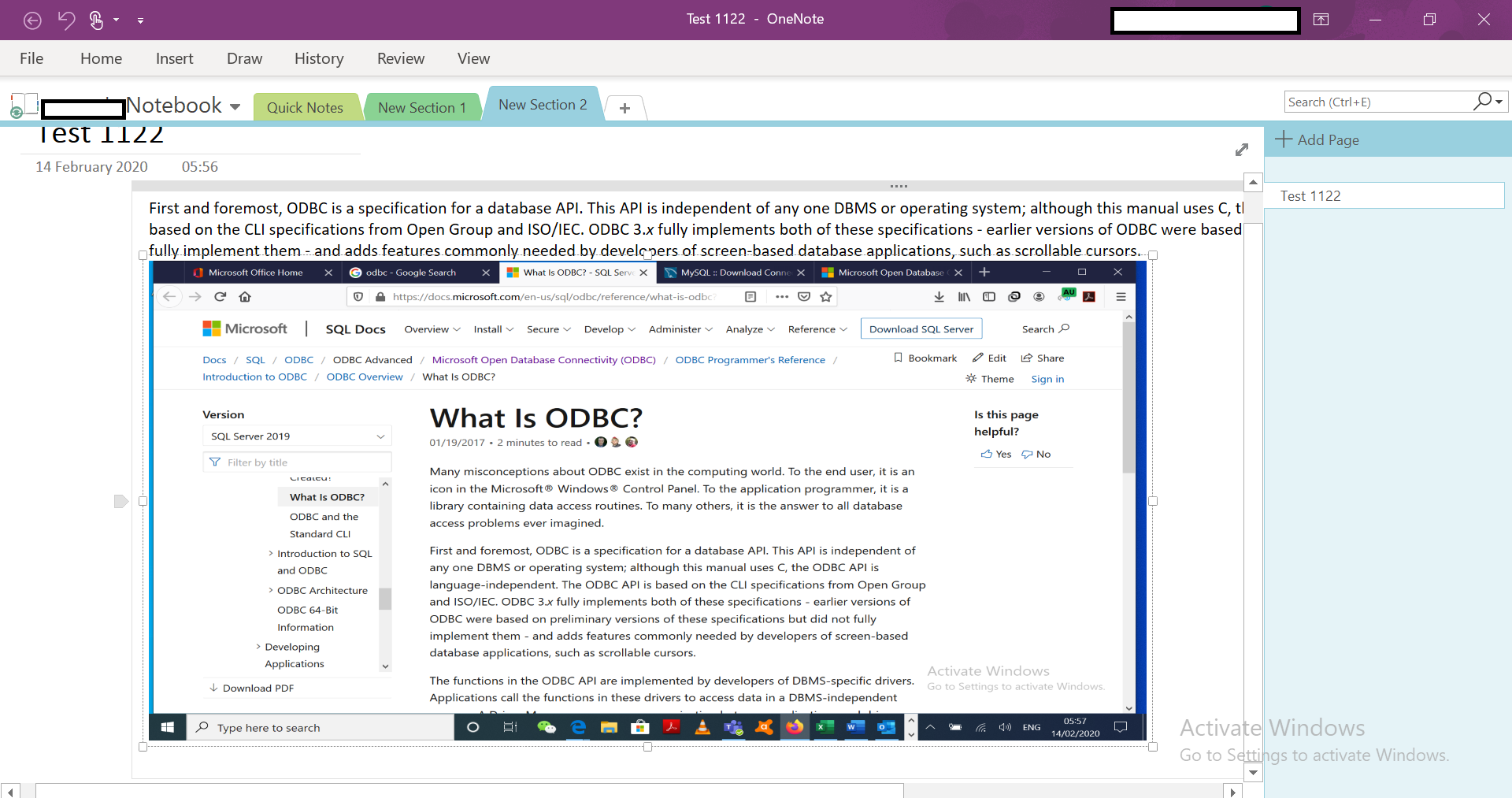Click the embedded ODBC screenshot image
Image resolution: width=1512 pixels, height=798 pixels.
pos(647,501)
